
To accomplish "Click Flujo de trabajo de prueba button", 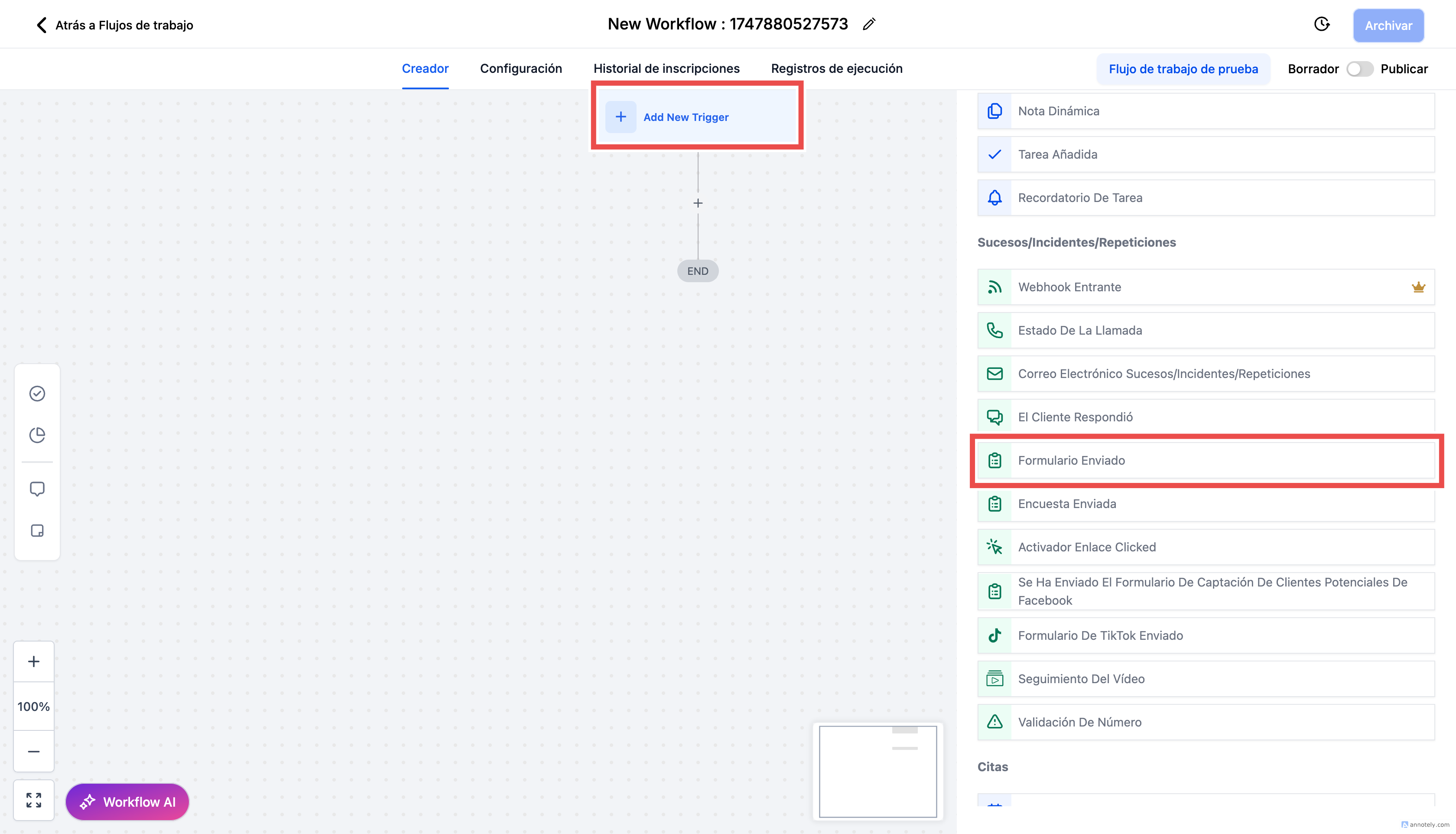I will coord(1183,69).
